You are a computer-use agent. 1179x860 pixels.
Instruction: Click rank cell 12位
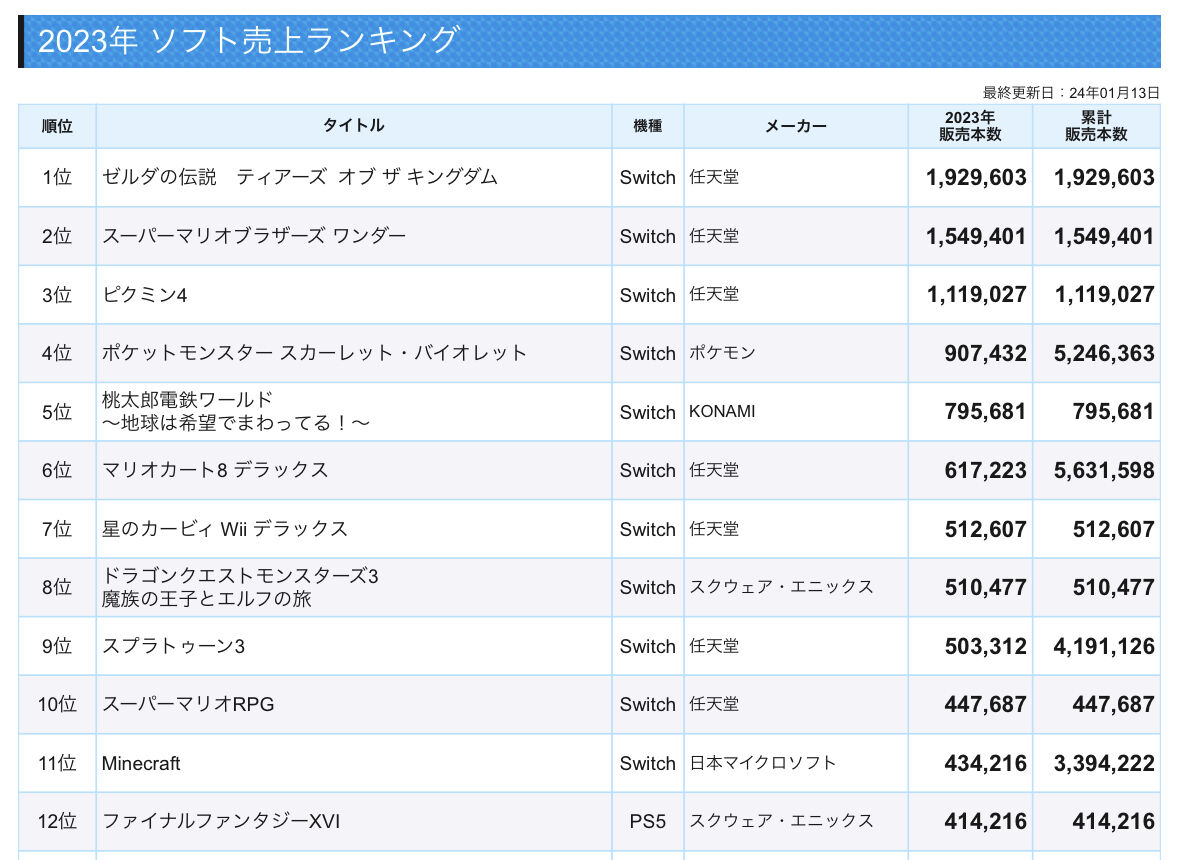[x=57, y=822]
